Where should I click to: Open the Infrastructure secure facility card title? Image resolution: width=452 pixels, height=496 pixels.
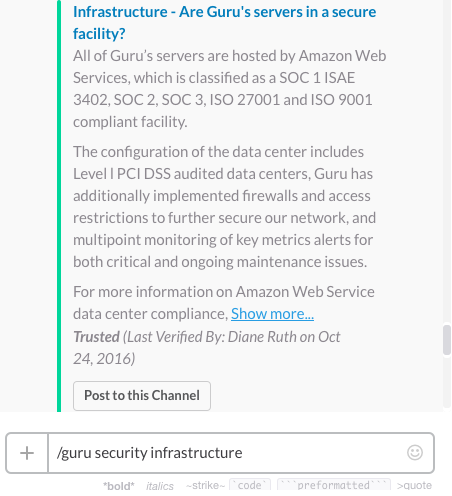224,23
